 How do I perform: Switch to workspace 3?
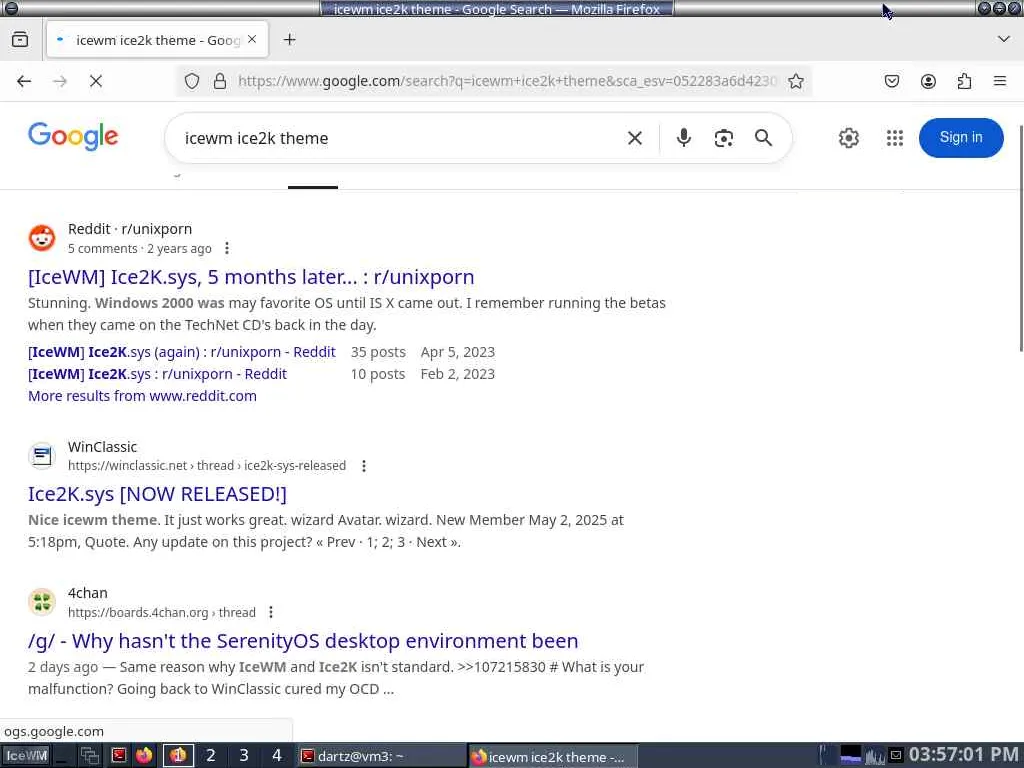click(x=244, y=756)
